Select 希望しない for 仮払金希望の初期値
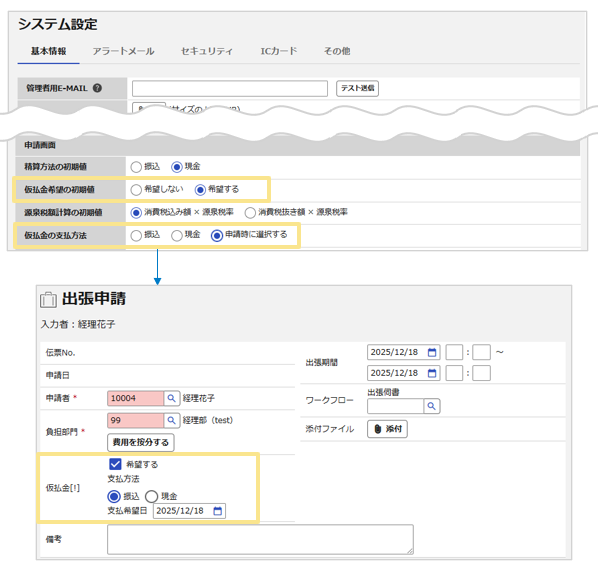Screen dimensions: 598x564 (x=136, y=190)
